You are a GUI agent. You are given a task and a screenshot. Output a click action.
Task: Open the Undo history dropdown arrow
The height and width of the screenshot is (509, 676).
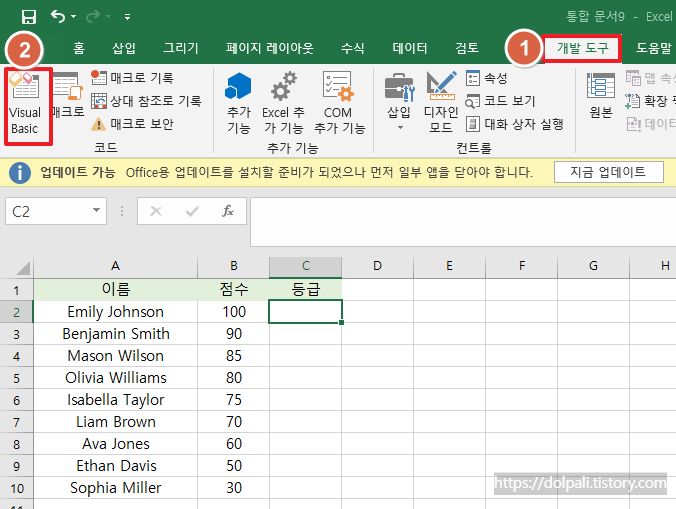pos(74,17)
